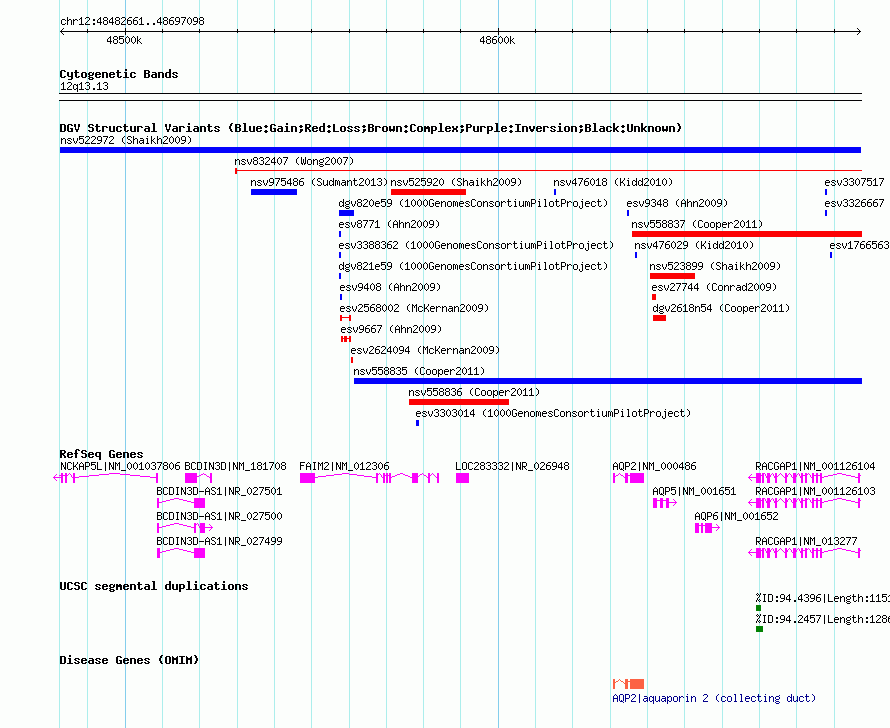Viewport: 890px width, 728px height.
Task: Open esv9408 (Ahn2009) variant label
Action: pos(390,287)
